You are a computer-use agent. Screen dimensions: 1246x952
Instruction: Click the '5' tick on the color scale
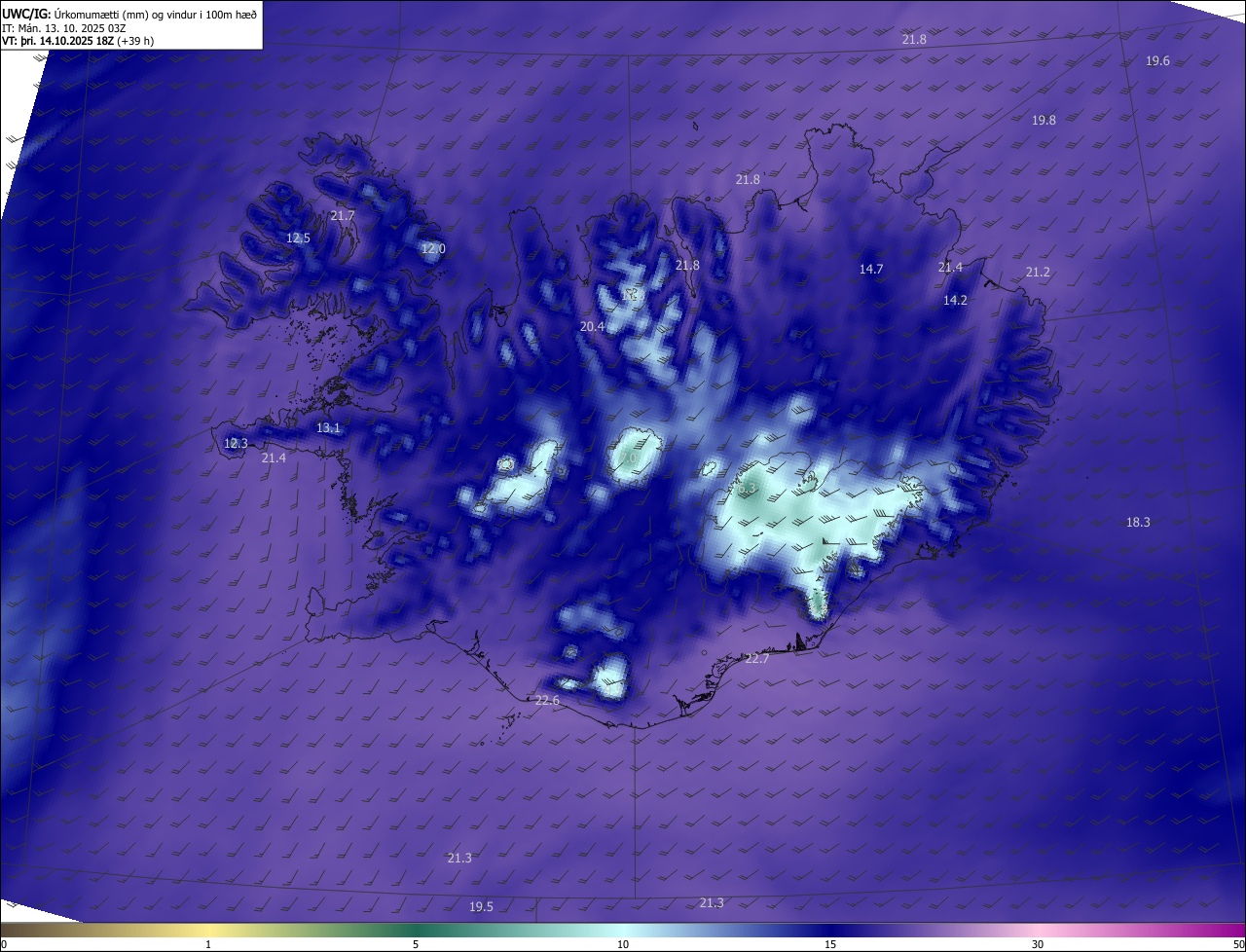click(x=416, y=944)
